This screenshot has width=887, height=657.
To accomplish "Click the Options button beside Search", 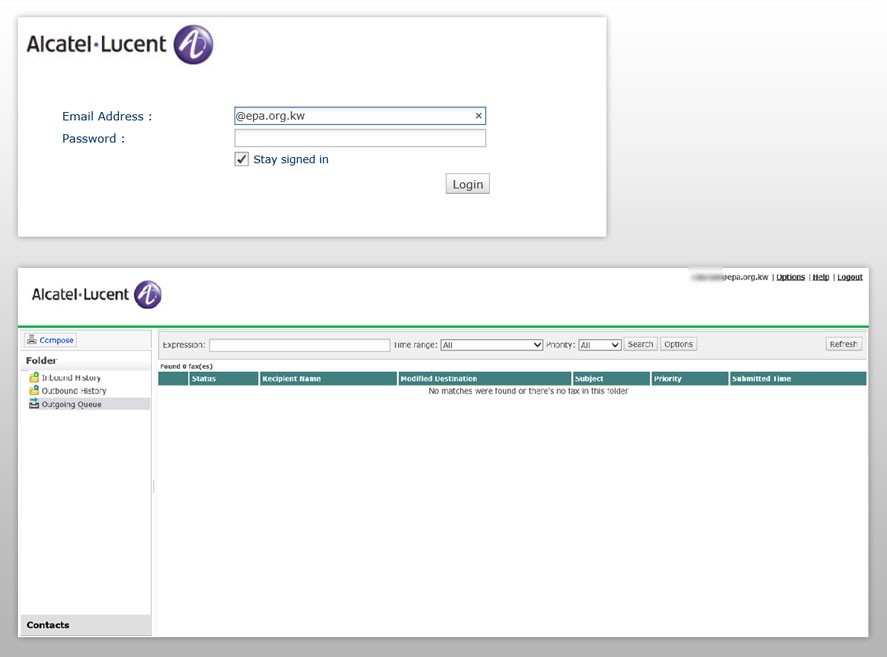I will pos(678,344).
